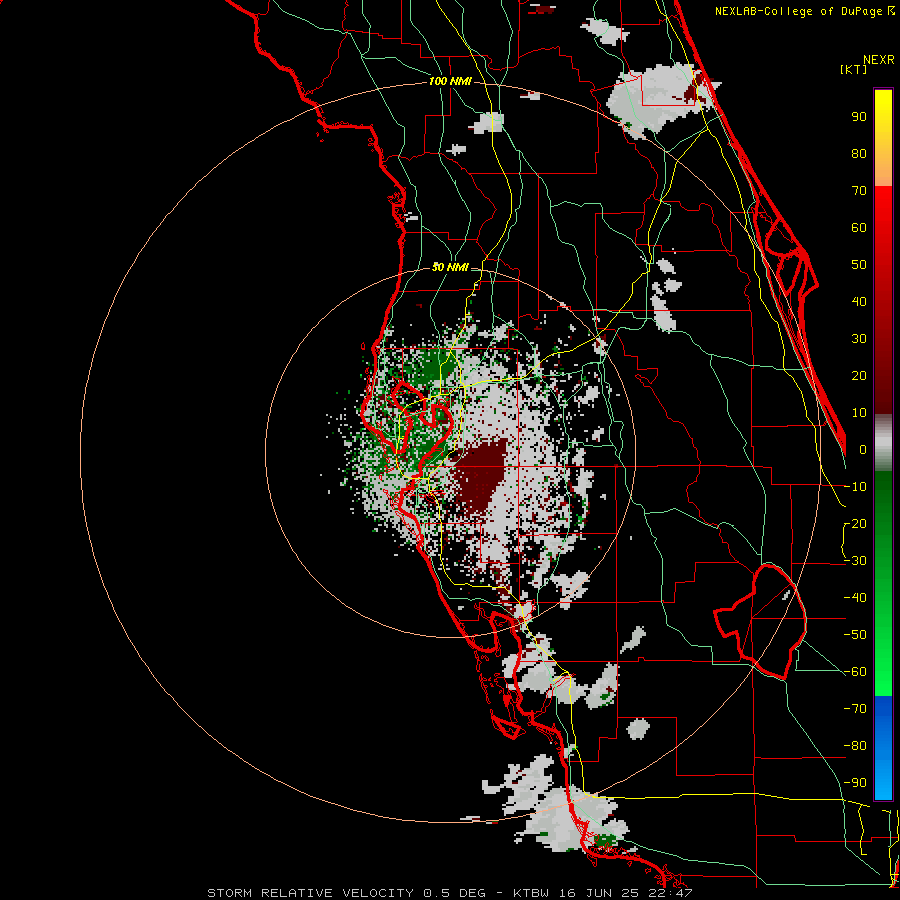Click the 50 value on the velocity scale
900x900 pixels.
click(x=859, y=265)
